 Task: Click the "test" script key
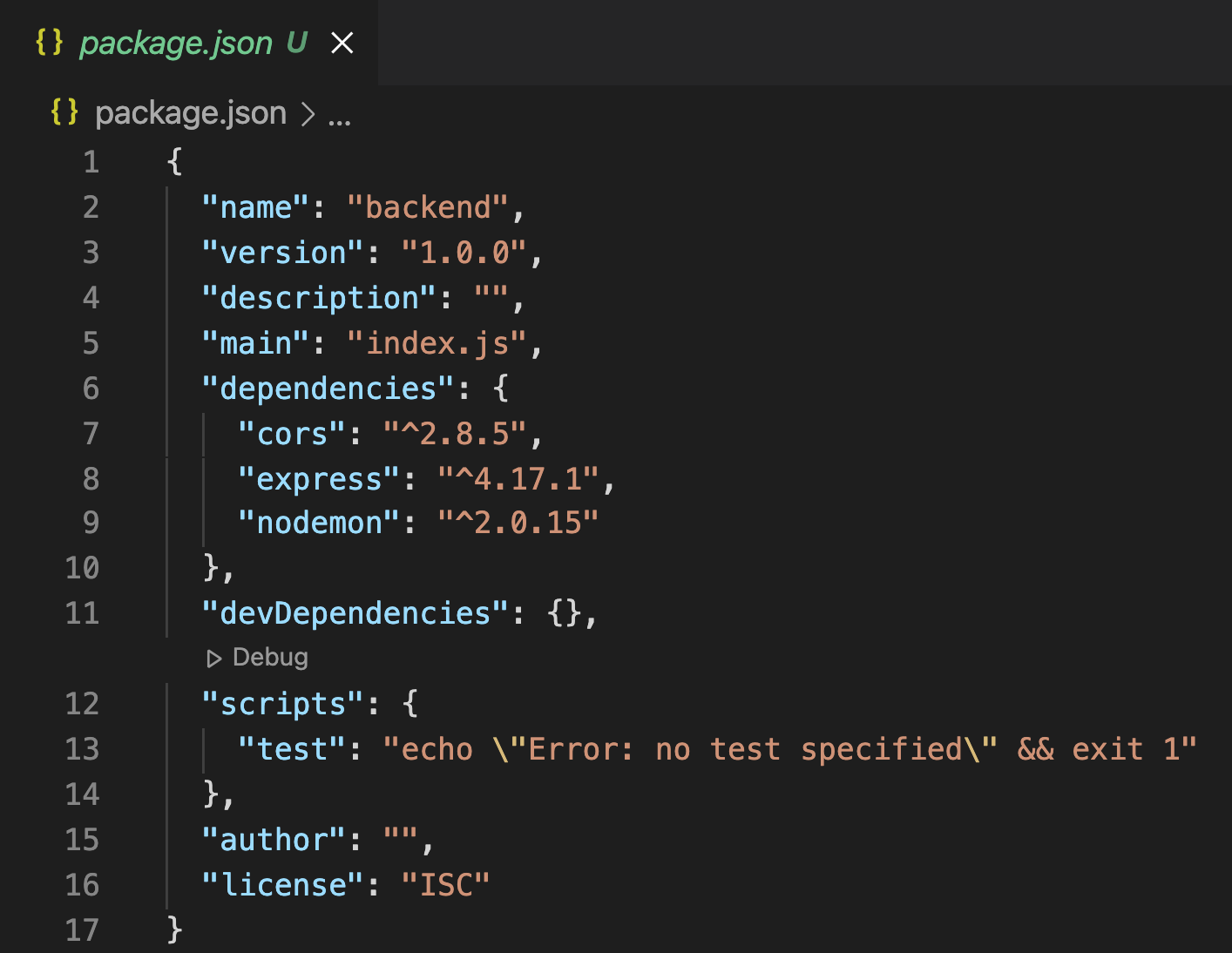click(x=292, y=749)
